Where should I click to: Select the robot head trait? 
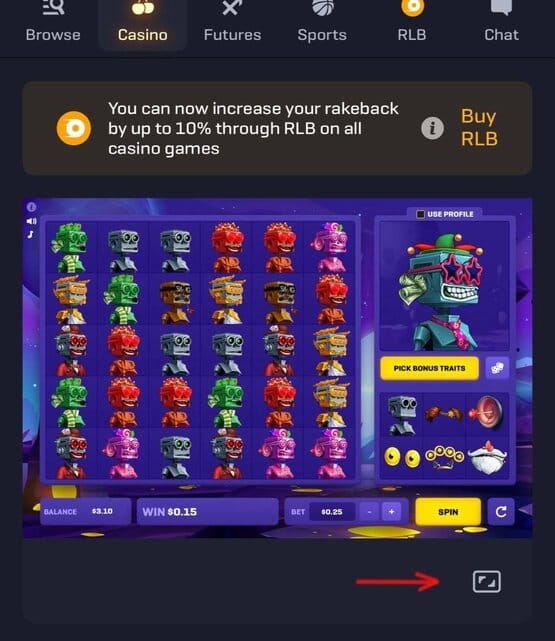[x=402, y=414]
